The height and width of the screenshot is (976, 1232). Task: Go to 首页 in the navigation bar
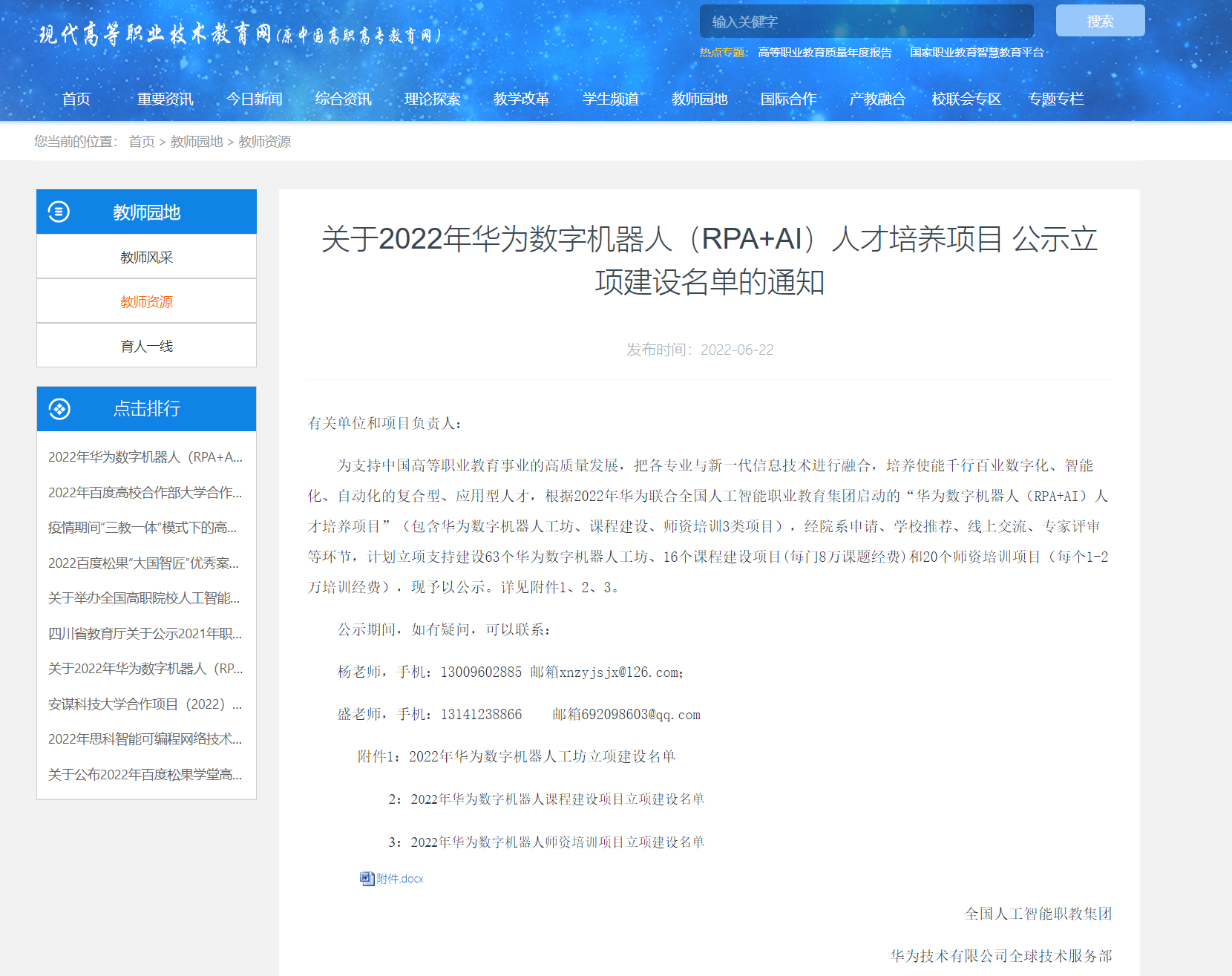pyautogui.click(x=76, y=99)
